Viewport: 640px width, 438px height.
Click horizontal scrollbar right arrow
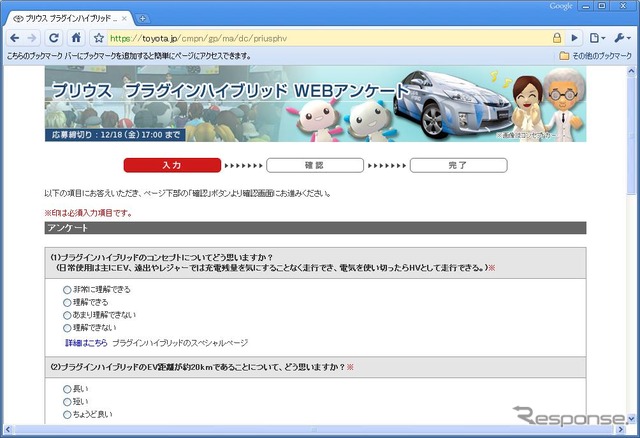[621, 429]
